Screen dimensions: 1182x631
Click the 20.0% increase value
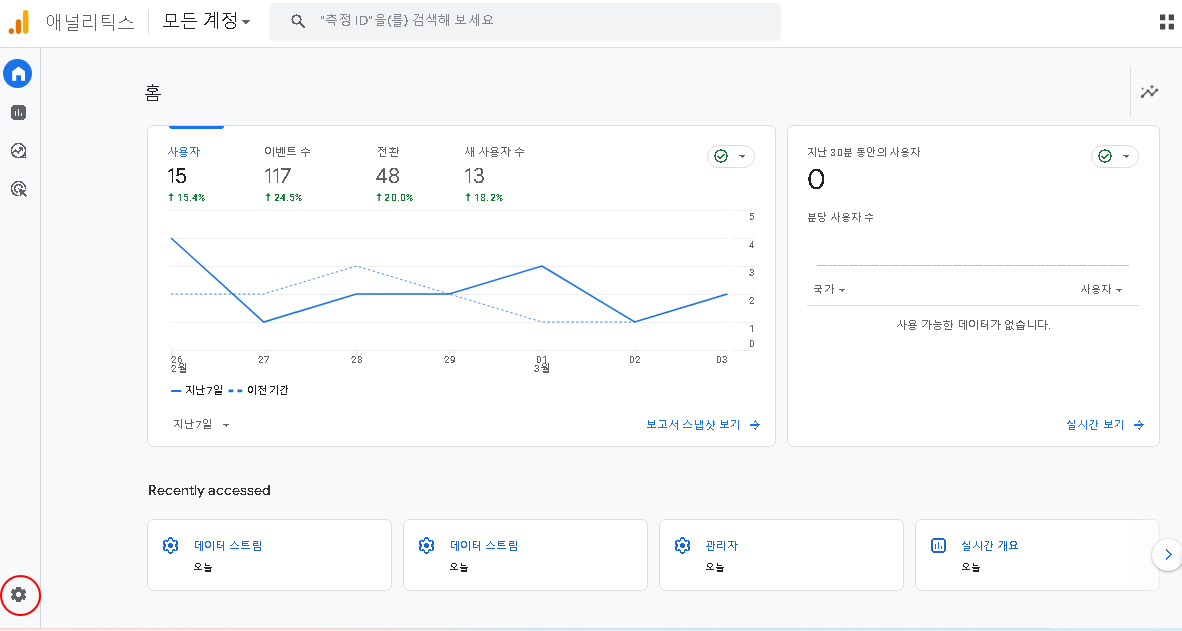click(394, 198)
